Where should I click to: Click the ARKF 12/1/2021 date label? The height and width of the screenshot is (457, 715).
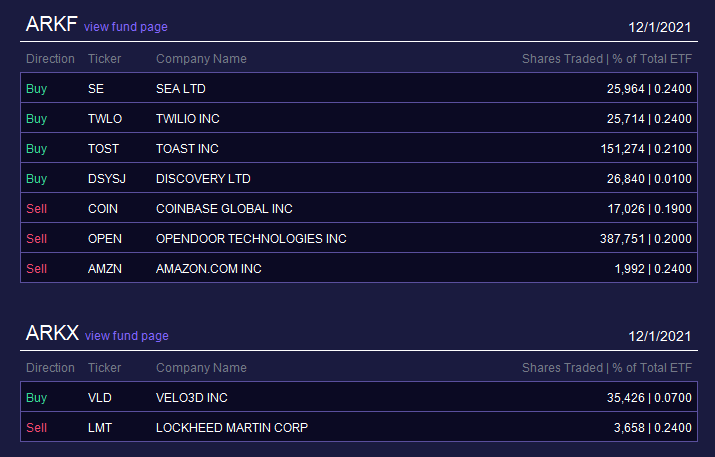[x=659, y=27]
